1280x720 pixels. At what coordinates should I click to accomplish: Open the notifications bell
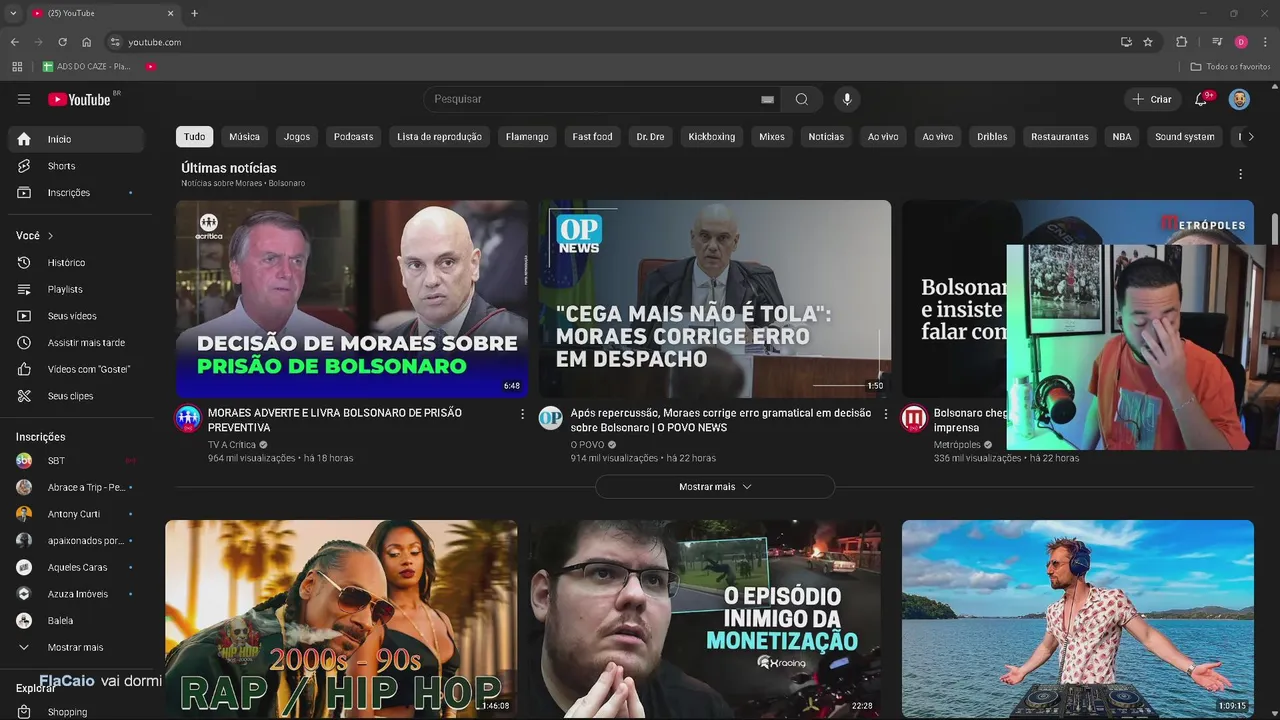[1202, 99]
